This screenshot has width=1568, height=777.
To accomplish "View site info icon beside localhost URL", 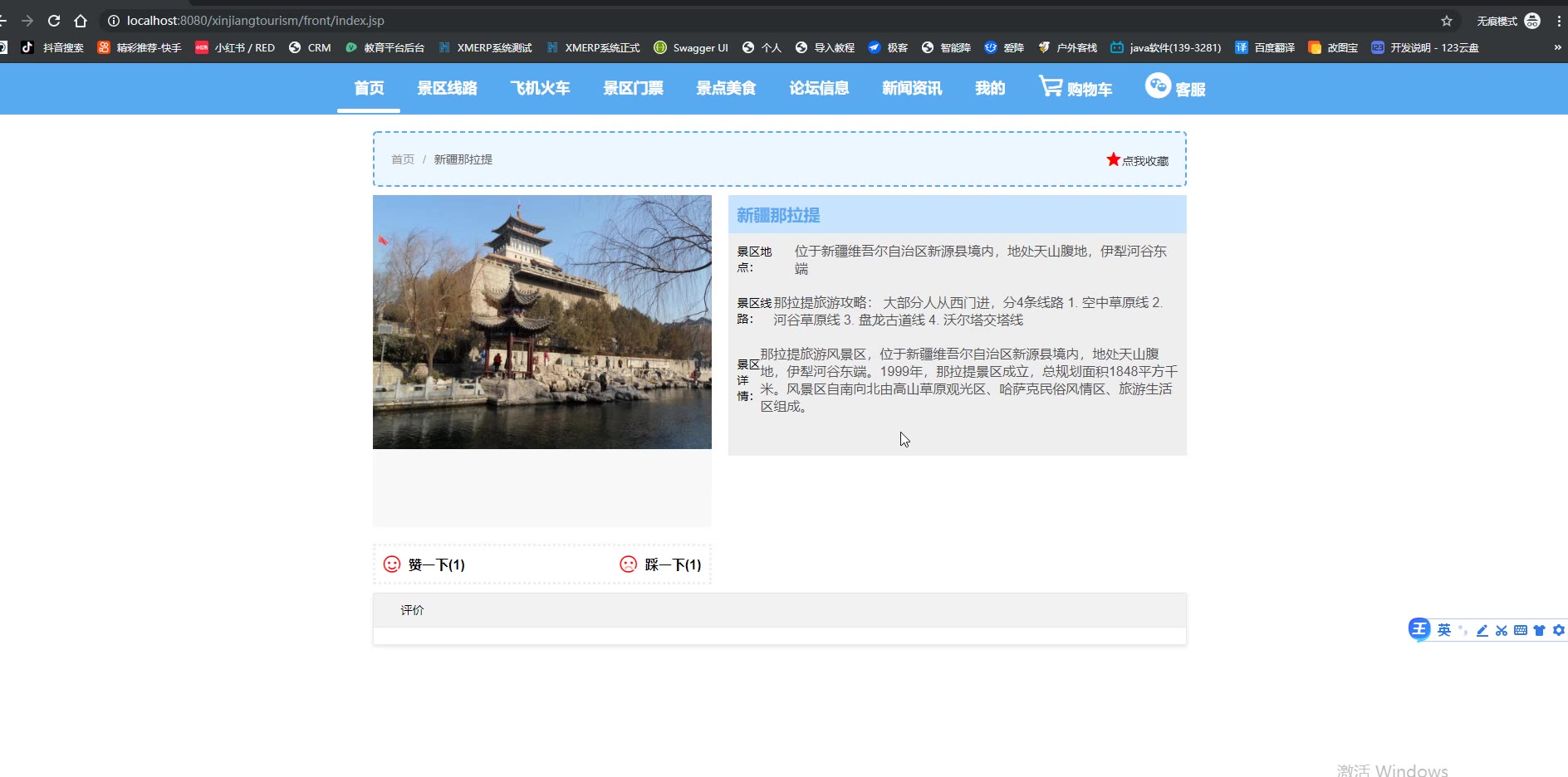I will tap(114, 21).
